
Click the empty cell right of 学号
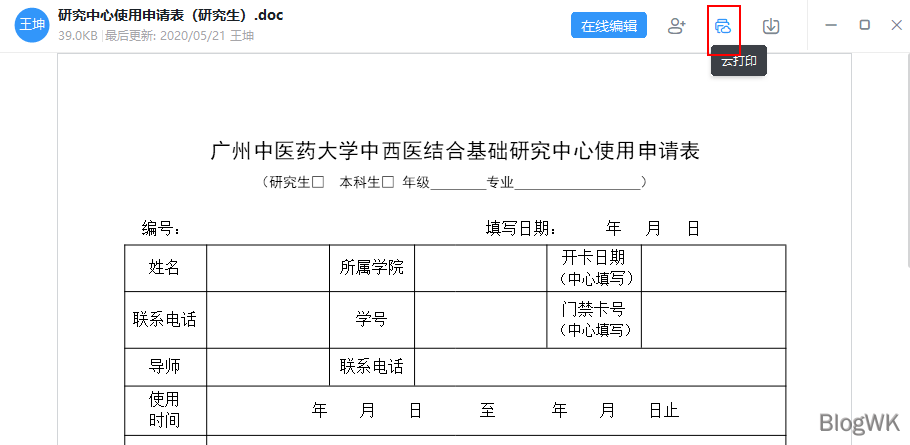point(481,320)
